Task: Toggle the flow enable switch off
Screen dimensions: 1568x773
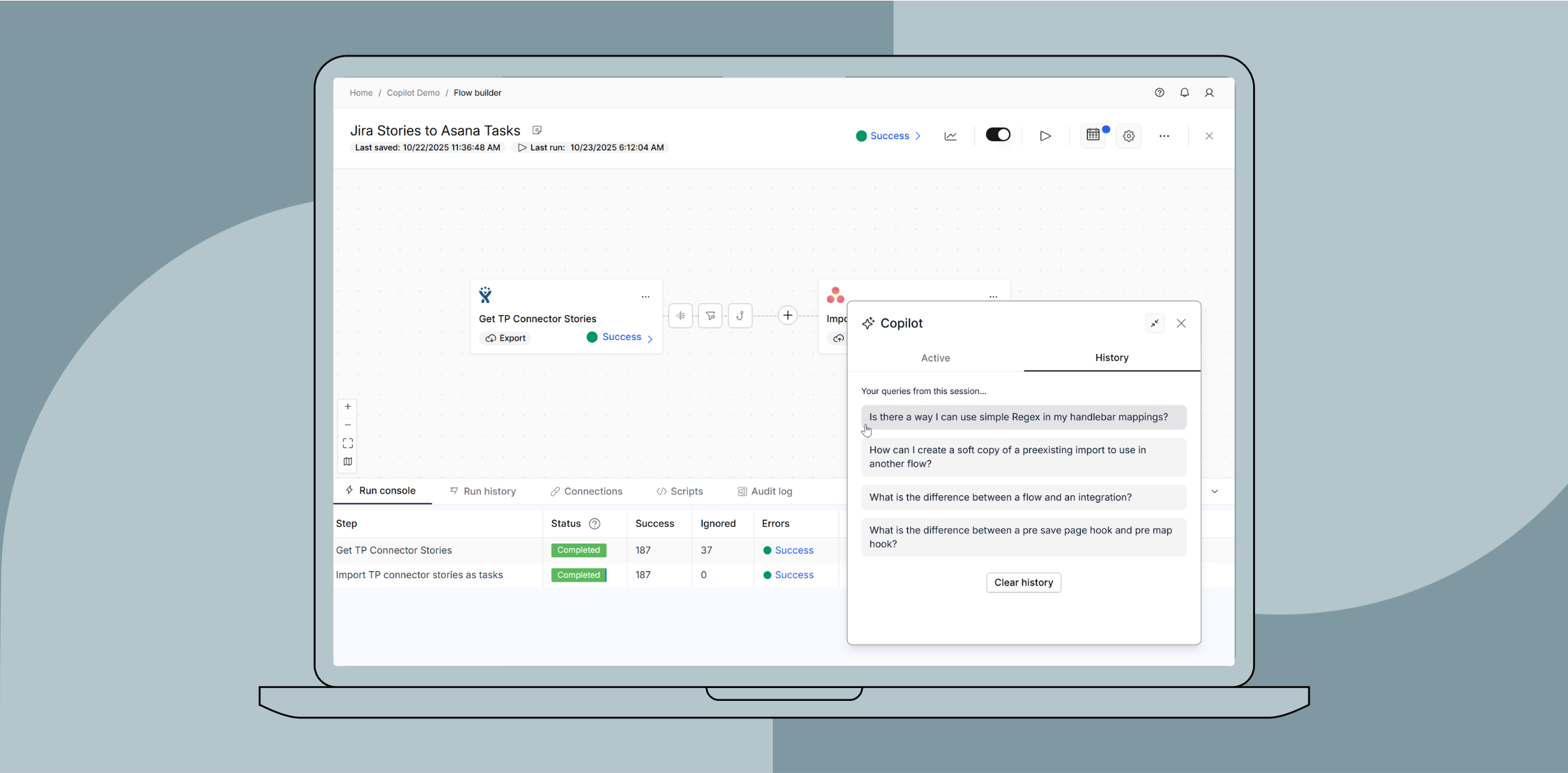Action: (x=997, y=135)
